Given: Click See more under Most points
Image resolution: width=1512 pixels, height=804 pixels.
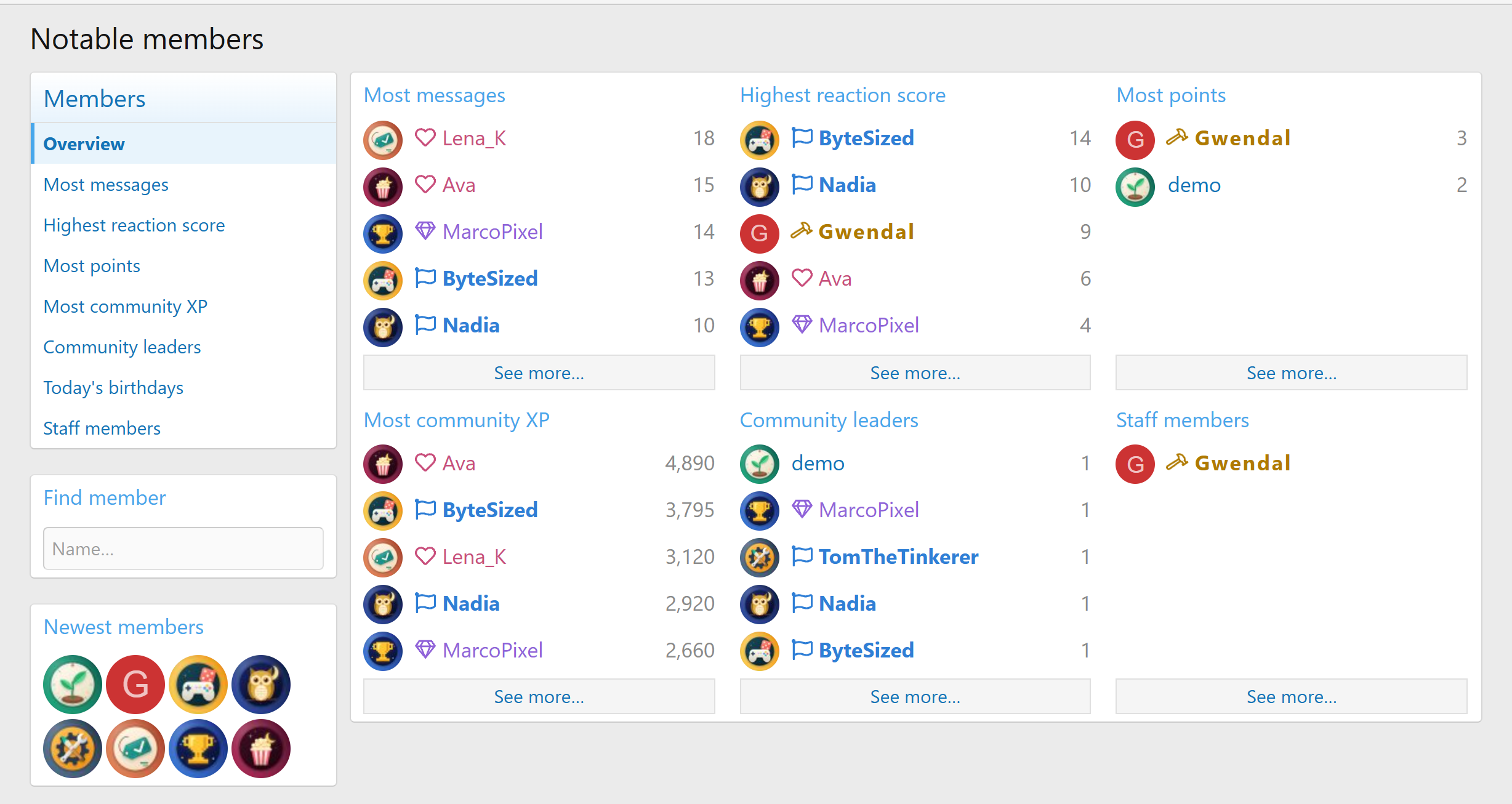Looking at the screenshot, I should click(1291, 372).
